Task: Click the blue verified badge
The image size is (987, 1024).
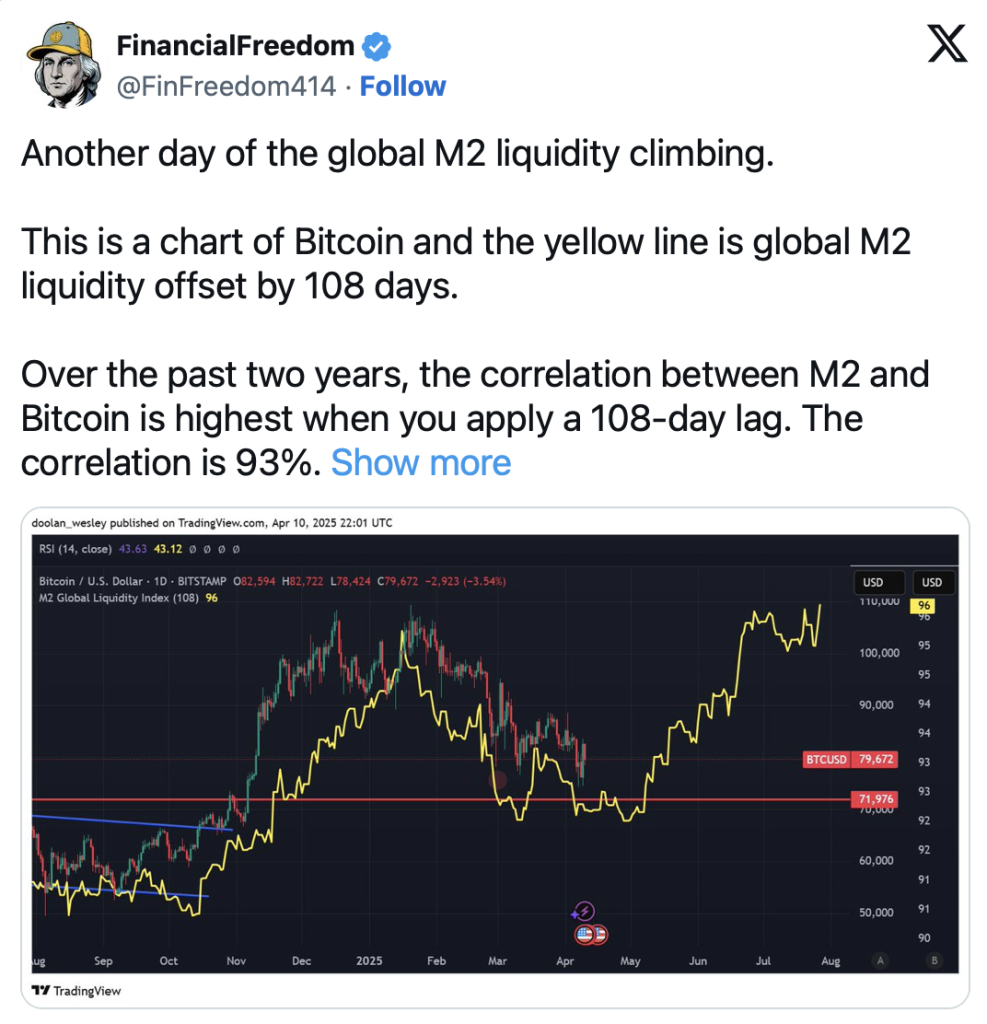Action: coord(376,46)
